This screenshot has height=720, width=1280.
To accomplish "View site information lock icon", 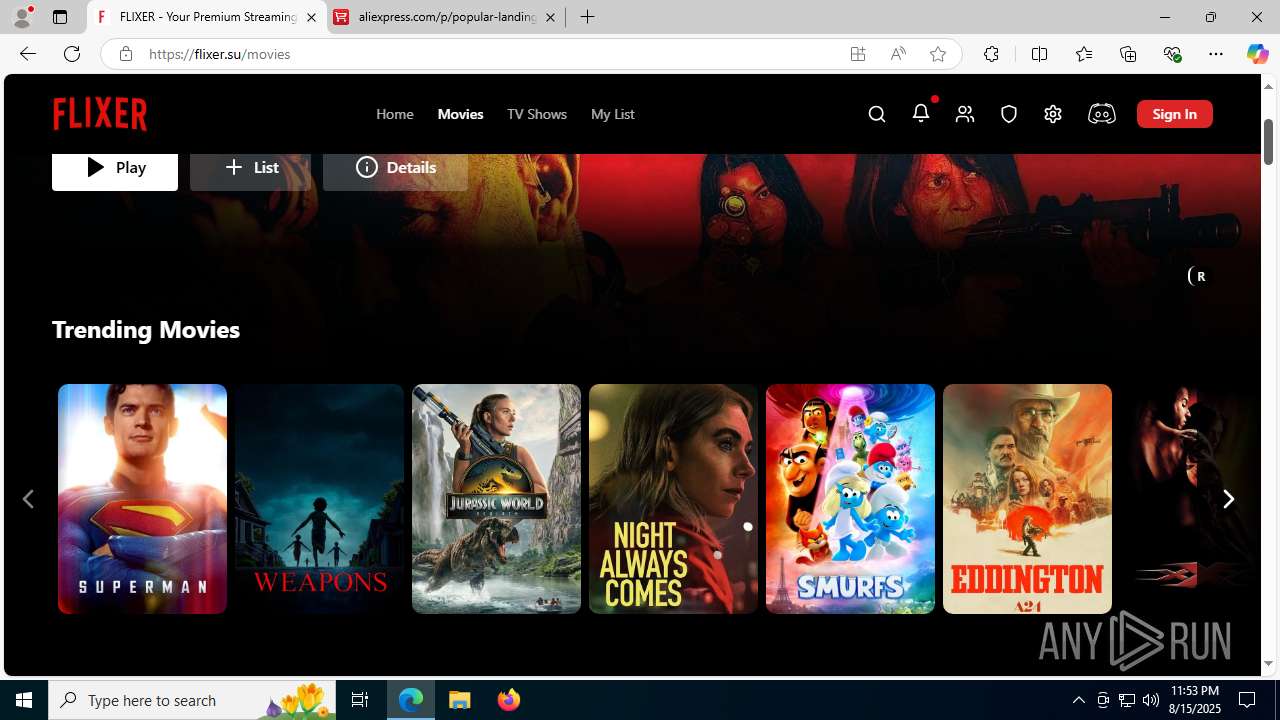I will point(125,54).
